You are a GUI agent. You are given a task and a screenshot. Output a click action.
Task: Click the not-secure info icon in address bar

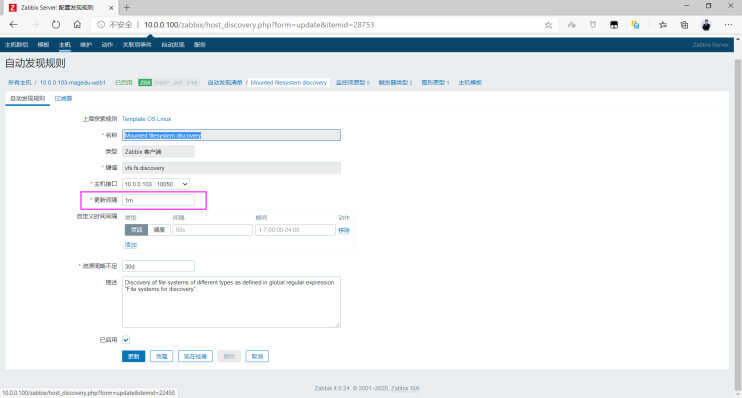point(101,25)
